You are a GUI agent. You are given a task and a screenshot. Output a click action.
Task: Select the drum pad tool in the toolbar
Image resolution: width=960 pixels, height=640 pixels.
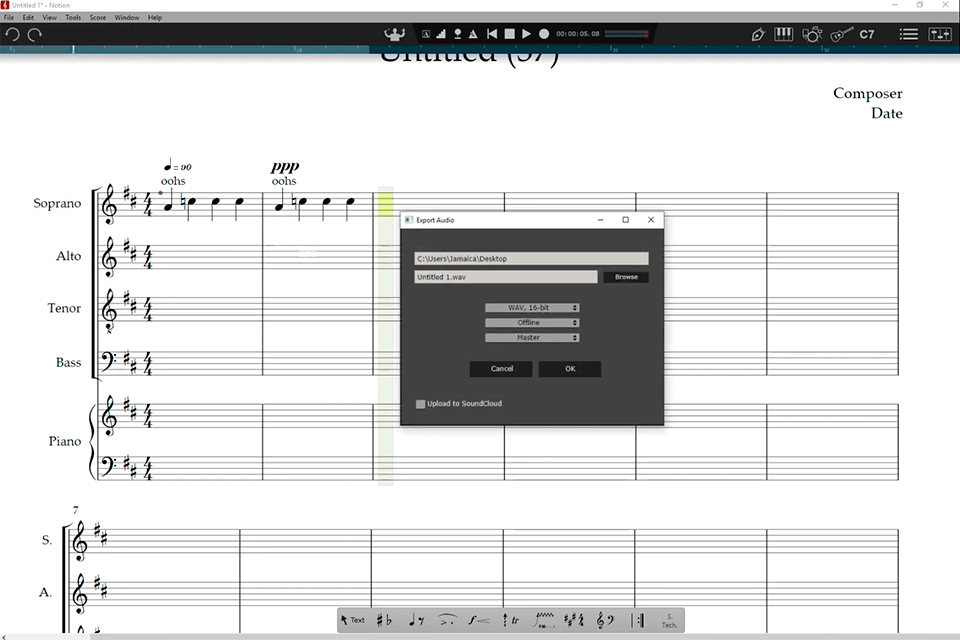tap(812, 34)
